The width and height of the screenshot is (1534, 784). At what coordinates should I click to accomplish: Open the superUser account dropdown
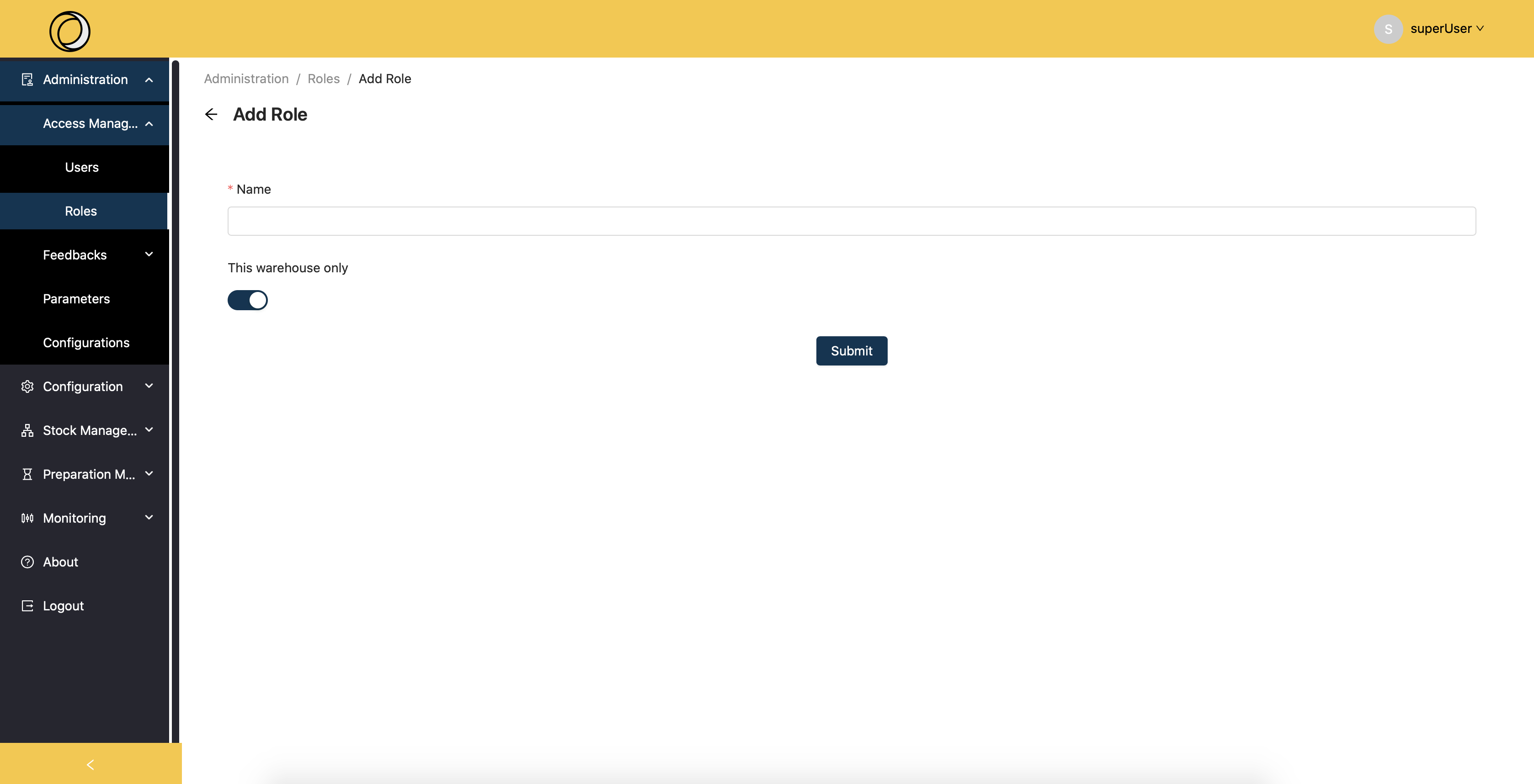[1446, 29]
